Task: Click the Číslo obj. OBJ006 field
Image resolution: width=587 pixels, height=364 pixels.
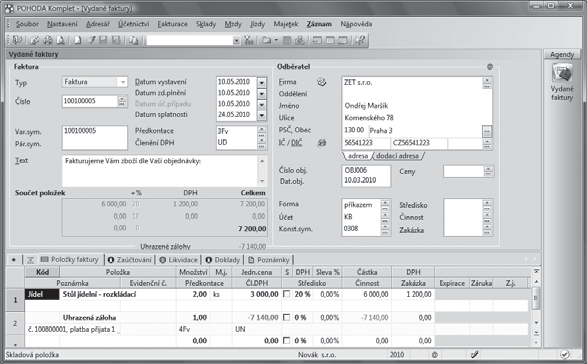Action: pyautogui.click(x=366, y=170)
